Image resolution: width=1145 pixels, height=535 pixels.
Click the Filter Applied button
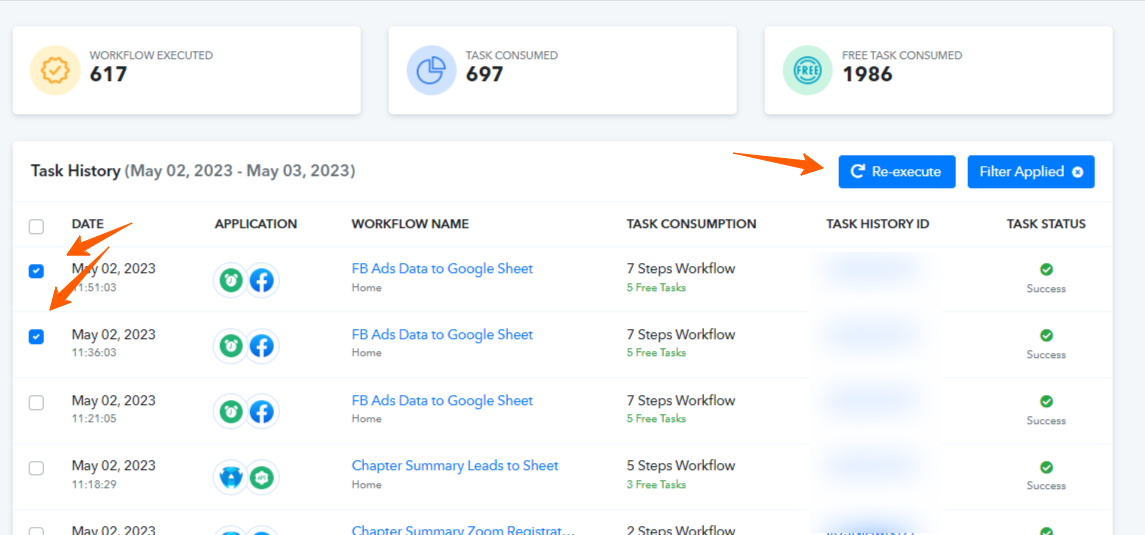pyautogui.click(x=1030, y=172)
